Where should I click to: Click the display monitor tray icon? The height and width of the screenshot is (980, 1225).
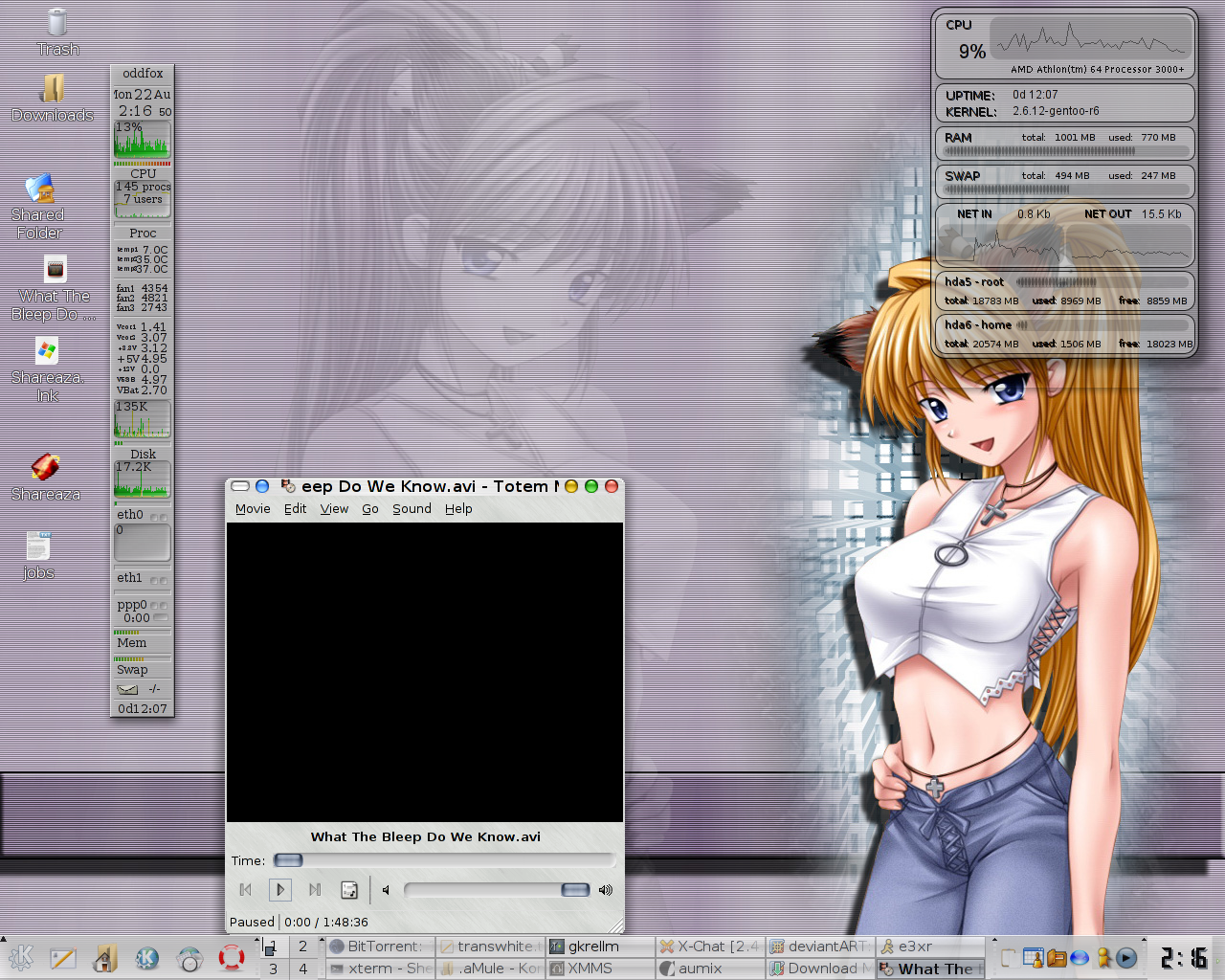click(1033, 958)
